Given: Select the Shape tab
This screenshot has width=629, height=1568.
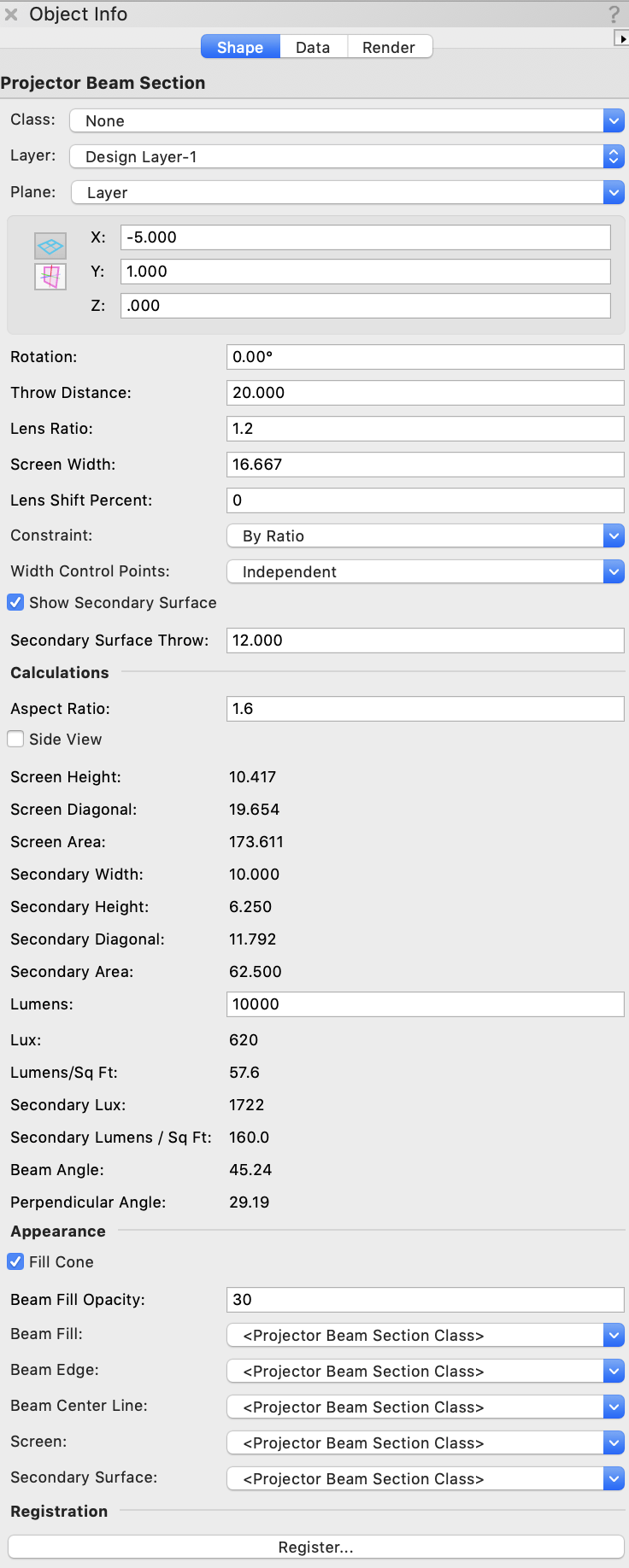Looking at the screenshot, I should pyautogui.click(x=240, y=48).
